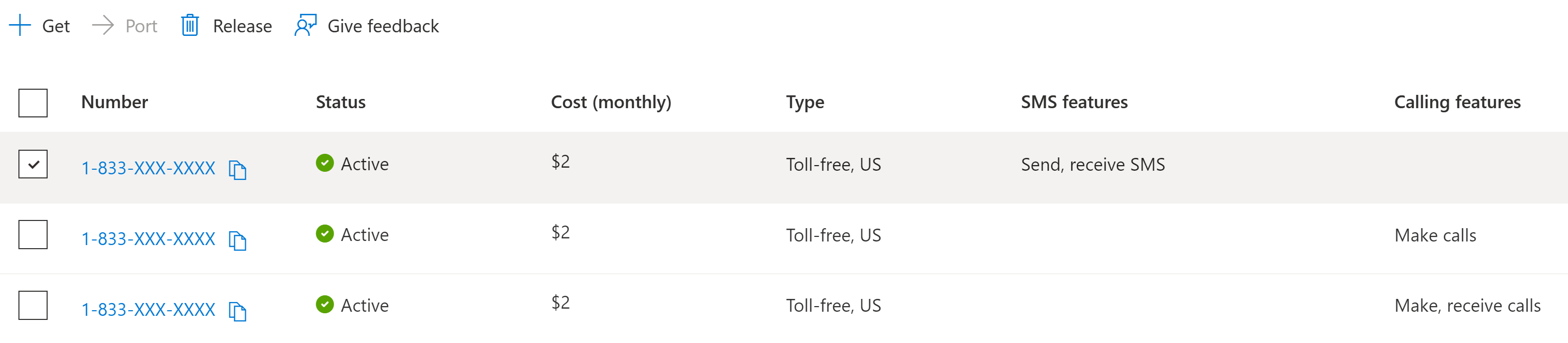Sort by the SMS features column header
The image size is (1568, 343).
click(1074, 102)
